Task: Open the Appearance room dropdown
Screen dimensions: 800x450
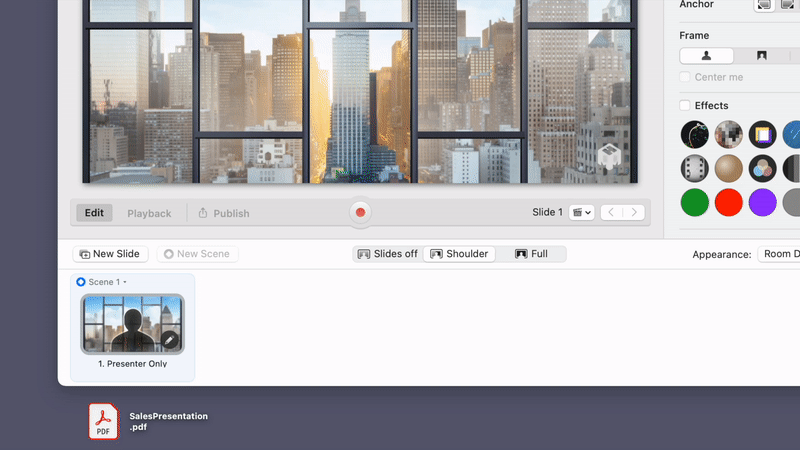Action: 779,254
